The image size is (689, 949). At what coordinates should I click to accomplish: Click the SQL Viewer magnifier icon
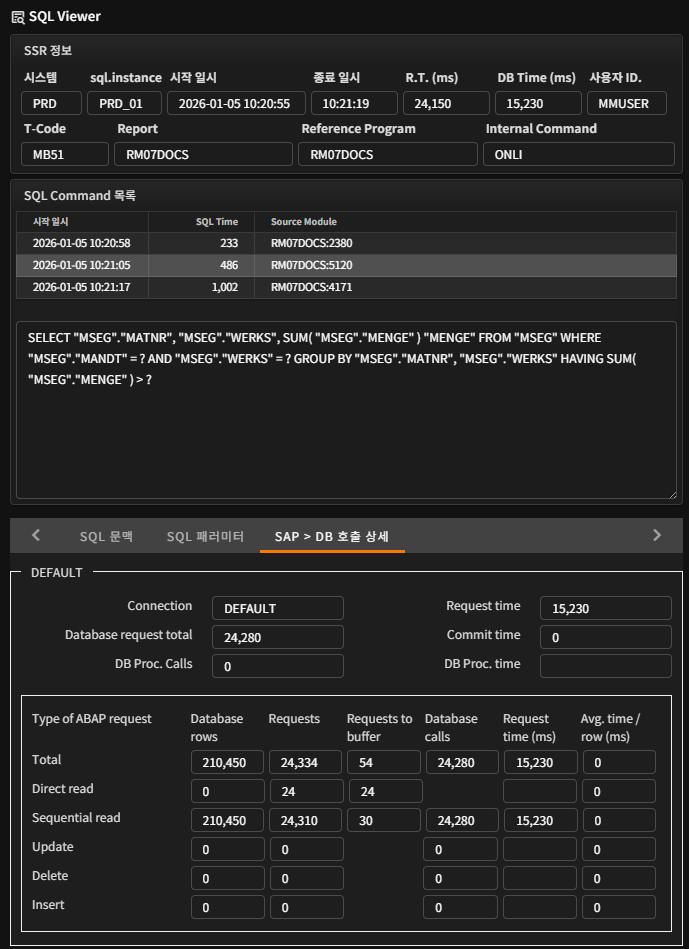18,17
